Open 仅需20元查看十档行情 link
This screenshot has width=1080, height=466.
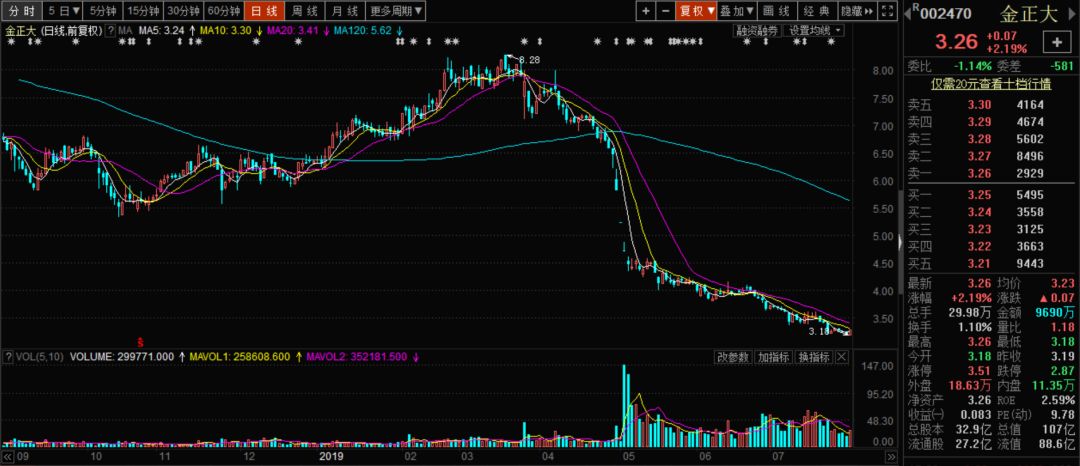(991, 84)
